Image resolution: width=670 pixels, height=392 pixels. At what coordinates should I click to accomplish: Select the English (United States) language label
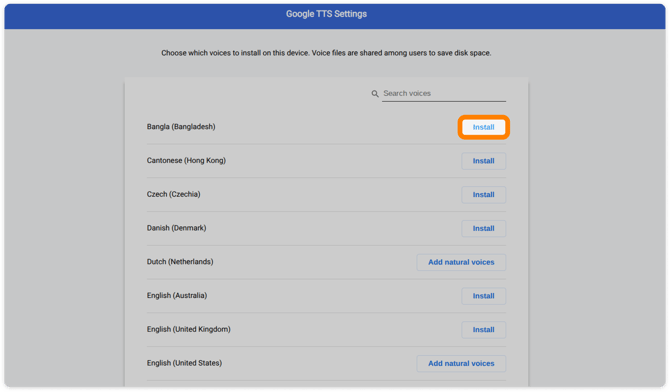pos(184,363)
